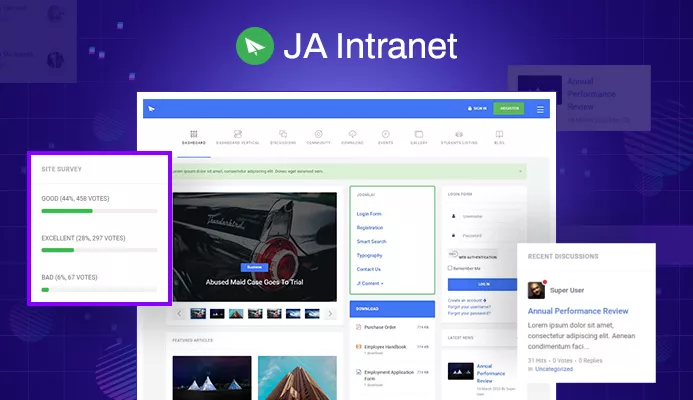
Task: Open the Download cloud nav icon
Action: [x=352, y=137]
